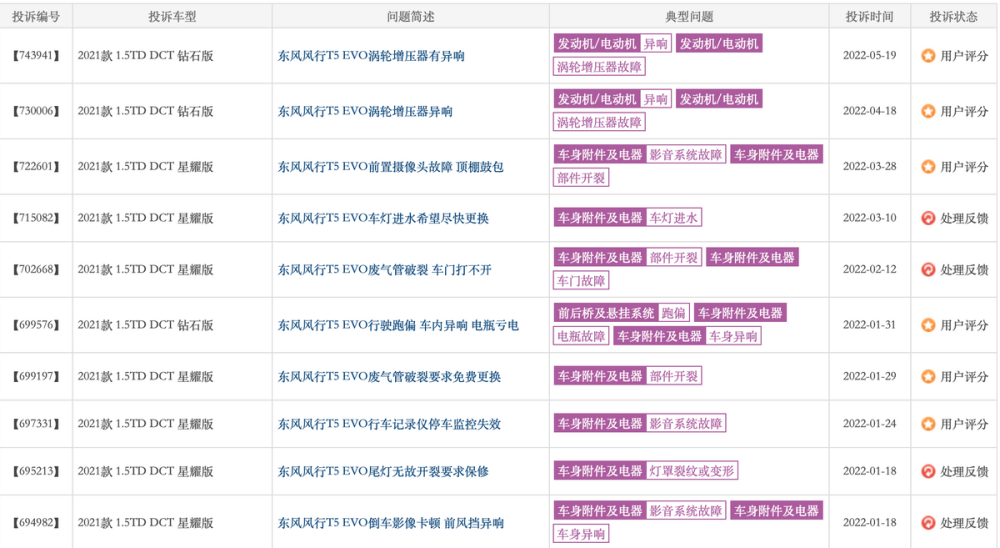Click the 投诉时间 column header
Image resolution: width=1000 pixels, height=548 pixels.
(869, 17)
